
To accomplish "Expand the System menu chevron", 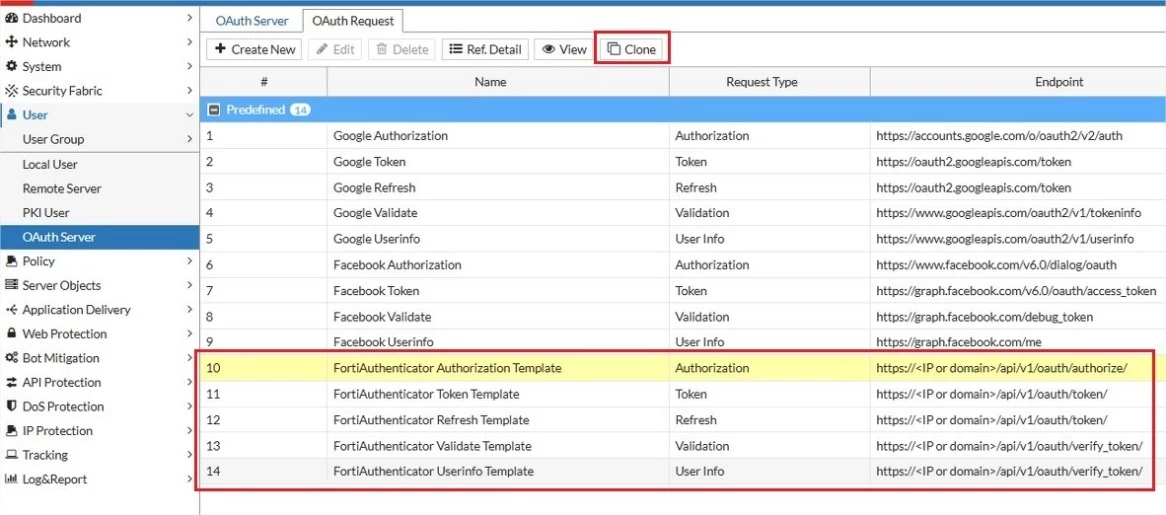I will [190, 66].
